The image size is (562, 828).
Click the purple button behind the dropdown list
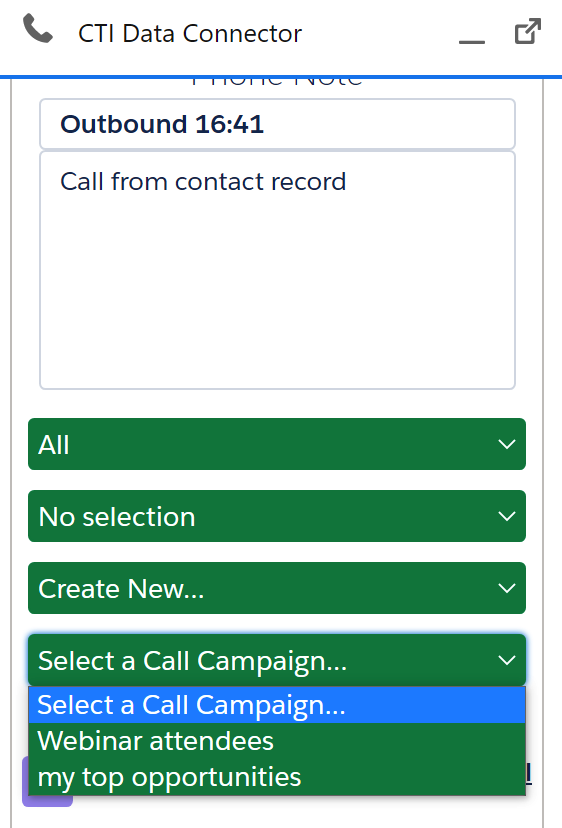pos(47,801)
